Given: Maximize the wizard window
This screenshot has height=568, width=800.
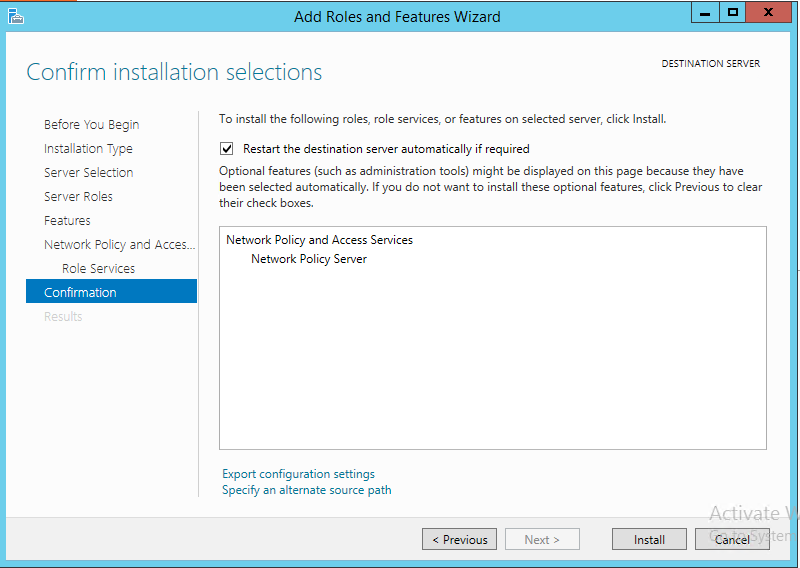Looking at the screenshot, I should click(733, 13).
